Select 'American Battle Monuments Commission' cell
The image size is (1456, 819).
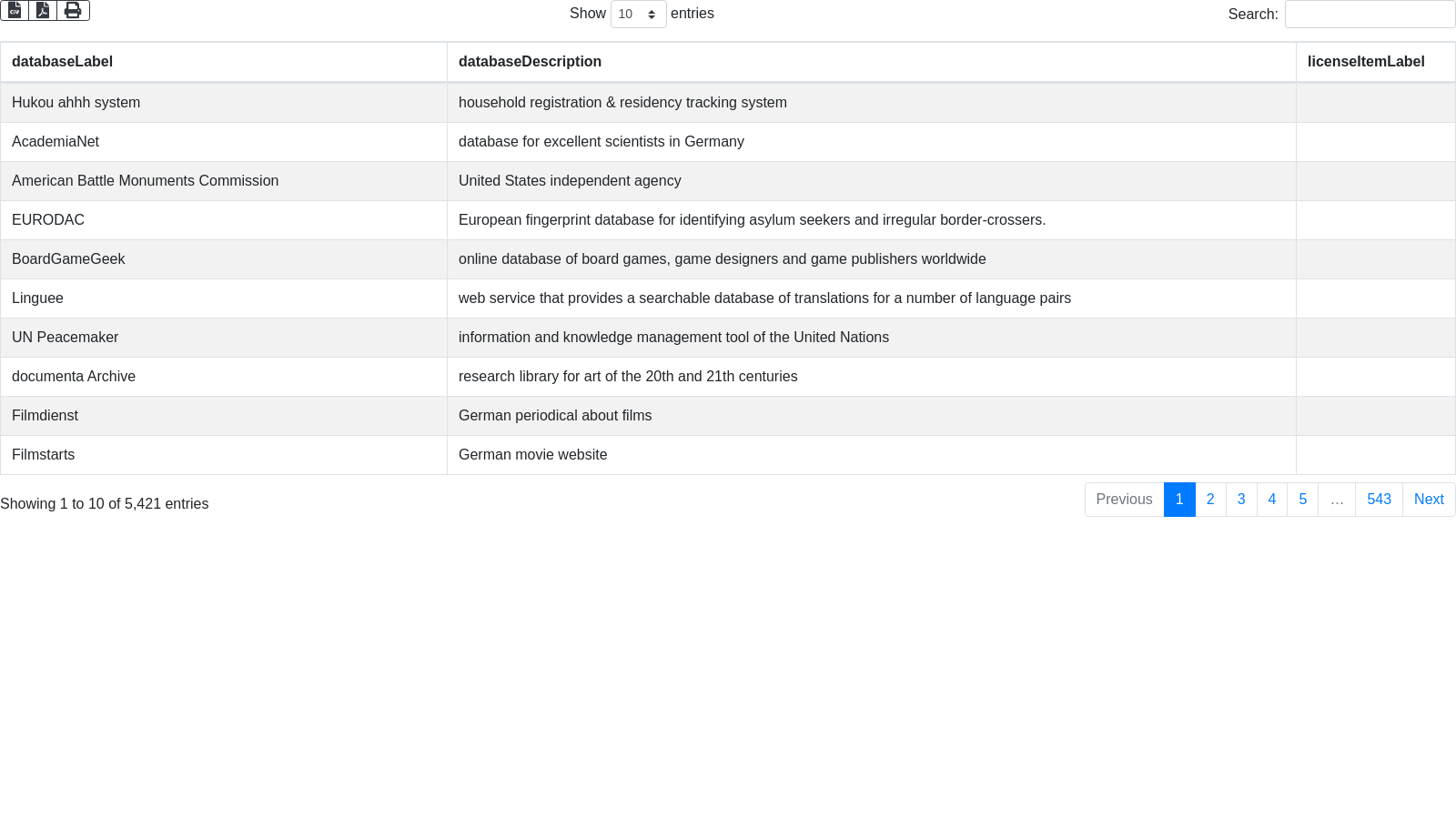(x=224, y=181)
